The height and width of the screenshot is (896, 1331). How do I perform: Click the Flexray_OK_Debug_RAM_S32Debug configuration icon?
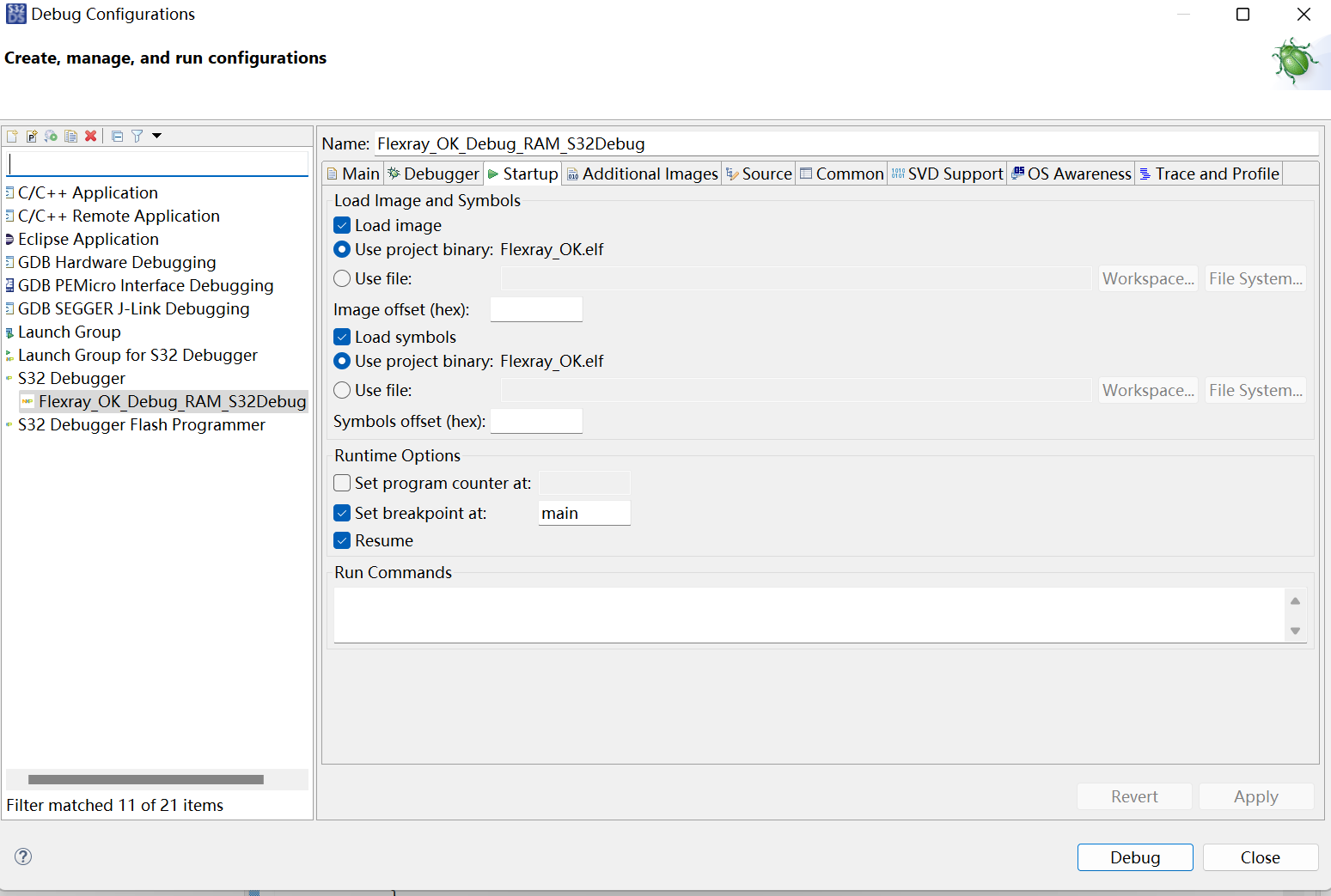tap(27, 401)
